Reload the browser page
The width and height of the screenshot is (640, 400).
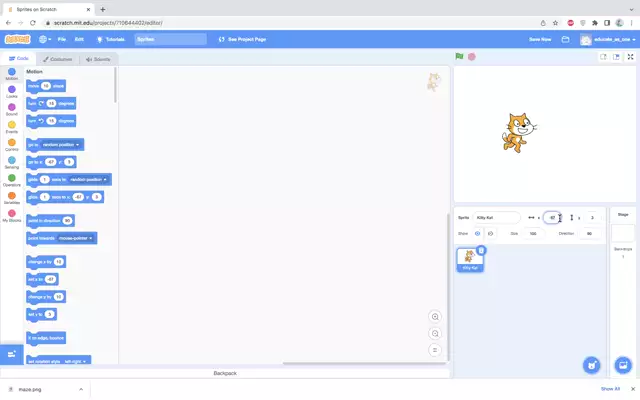pyautogui.click(x=33, y=23)
